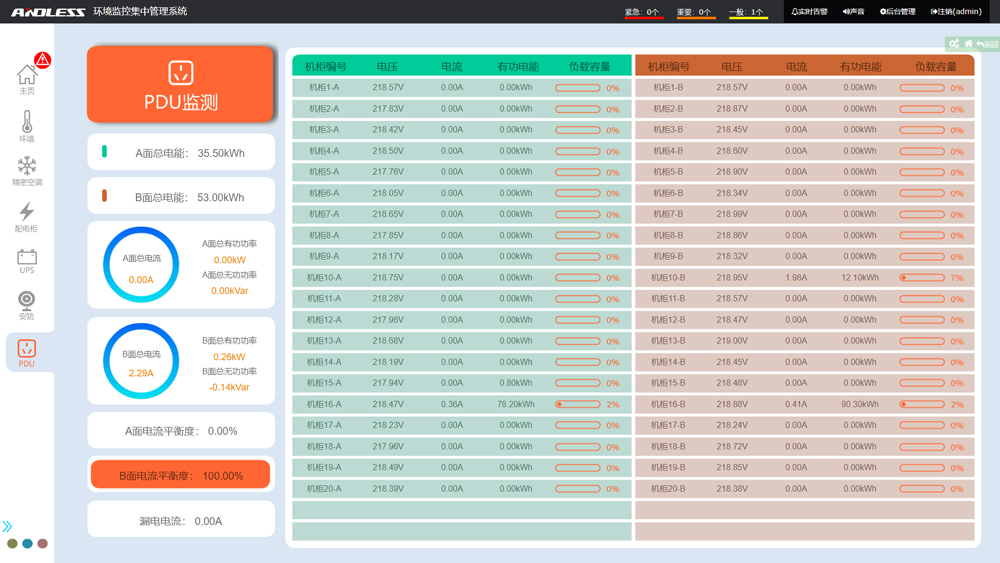The height and width of the screenshot is (563, 1000).
Task: Click the 紧急 urgent alarm counter
Action: [642, 13]
